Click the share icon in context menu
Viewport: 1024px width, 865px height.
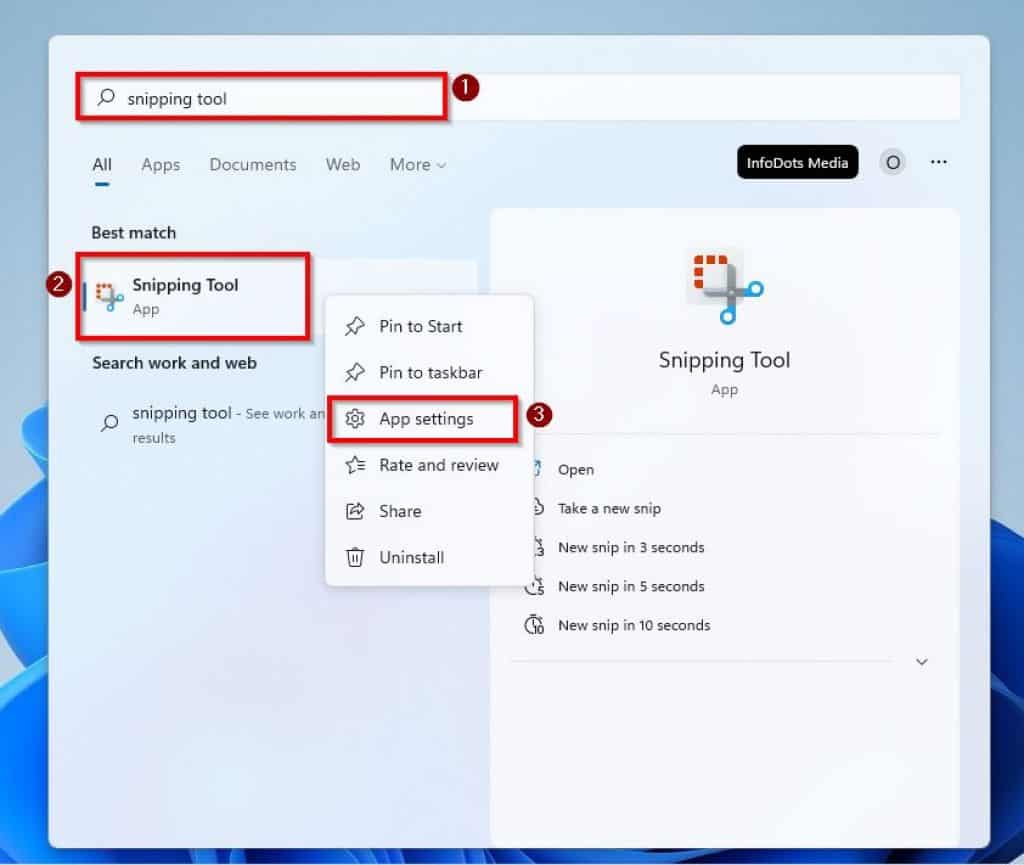355,511
